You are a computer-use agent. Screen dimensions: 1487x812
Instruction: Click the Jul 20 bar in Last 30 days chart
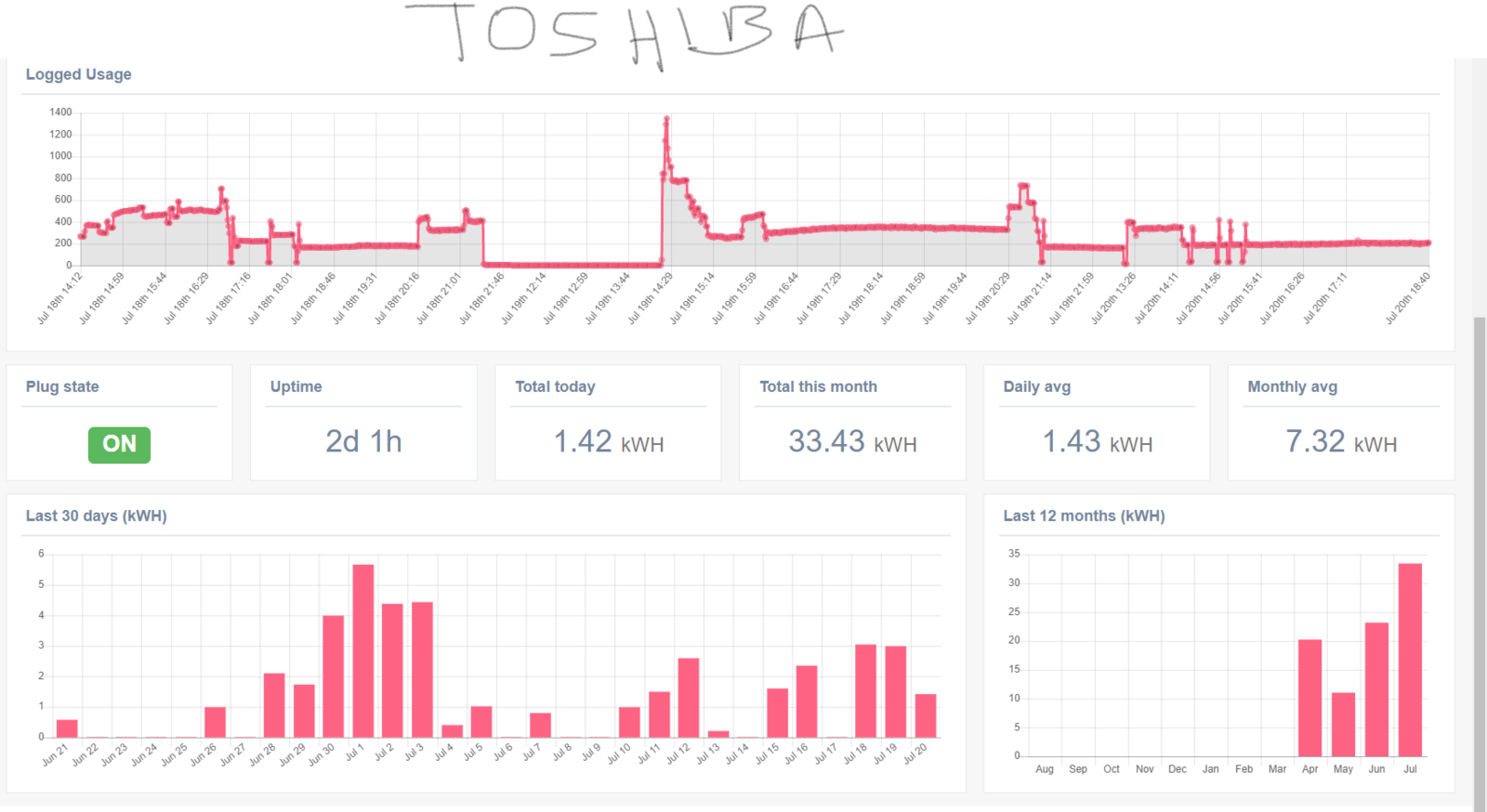pos(926,715)
